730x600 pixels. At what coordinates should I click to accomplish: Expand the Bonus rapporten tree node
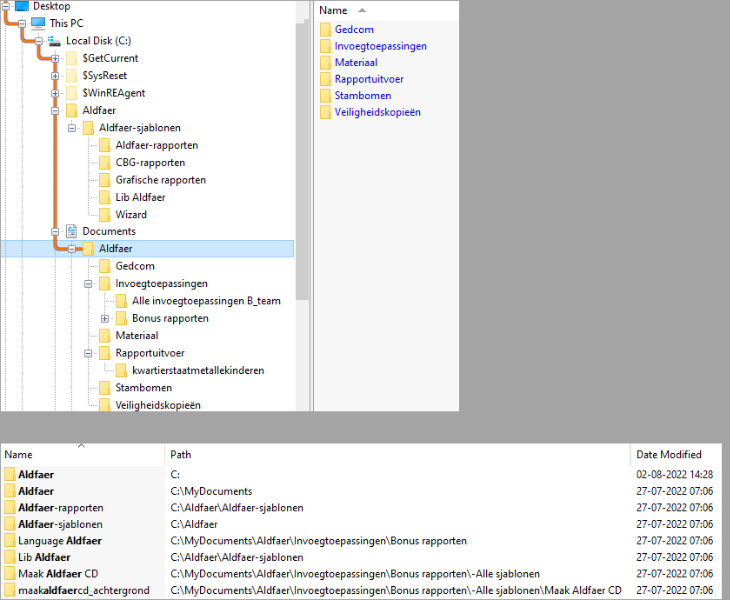coord(105,318)
